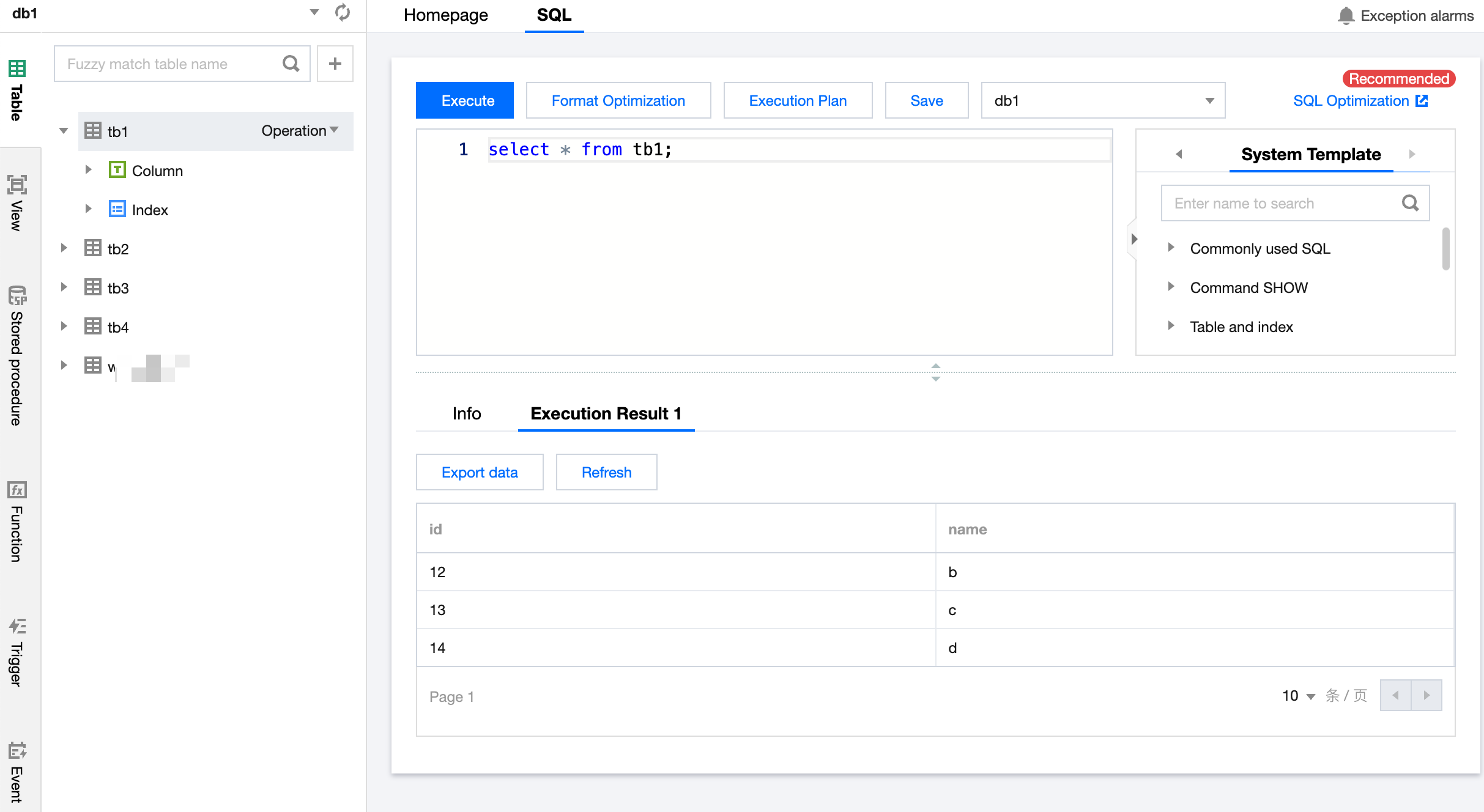Click the Execute button
The width and height of the screenshot is (1484, 812).
point(465,100)
